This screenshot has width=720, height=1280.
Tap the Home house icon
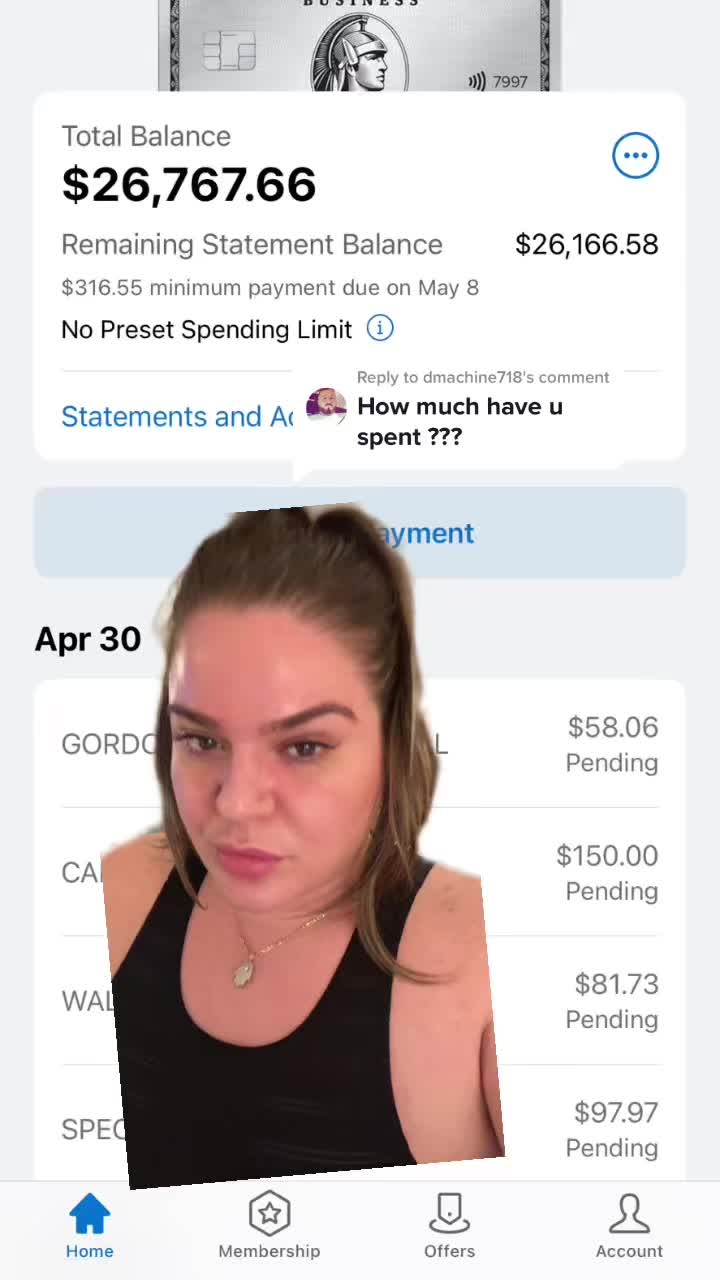tap(90, 1214)
